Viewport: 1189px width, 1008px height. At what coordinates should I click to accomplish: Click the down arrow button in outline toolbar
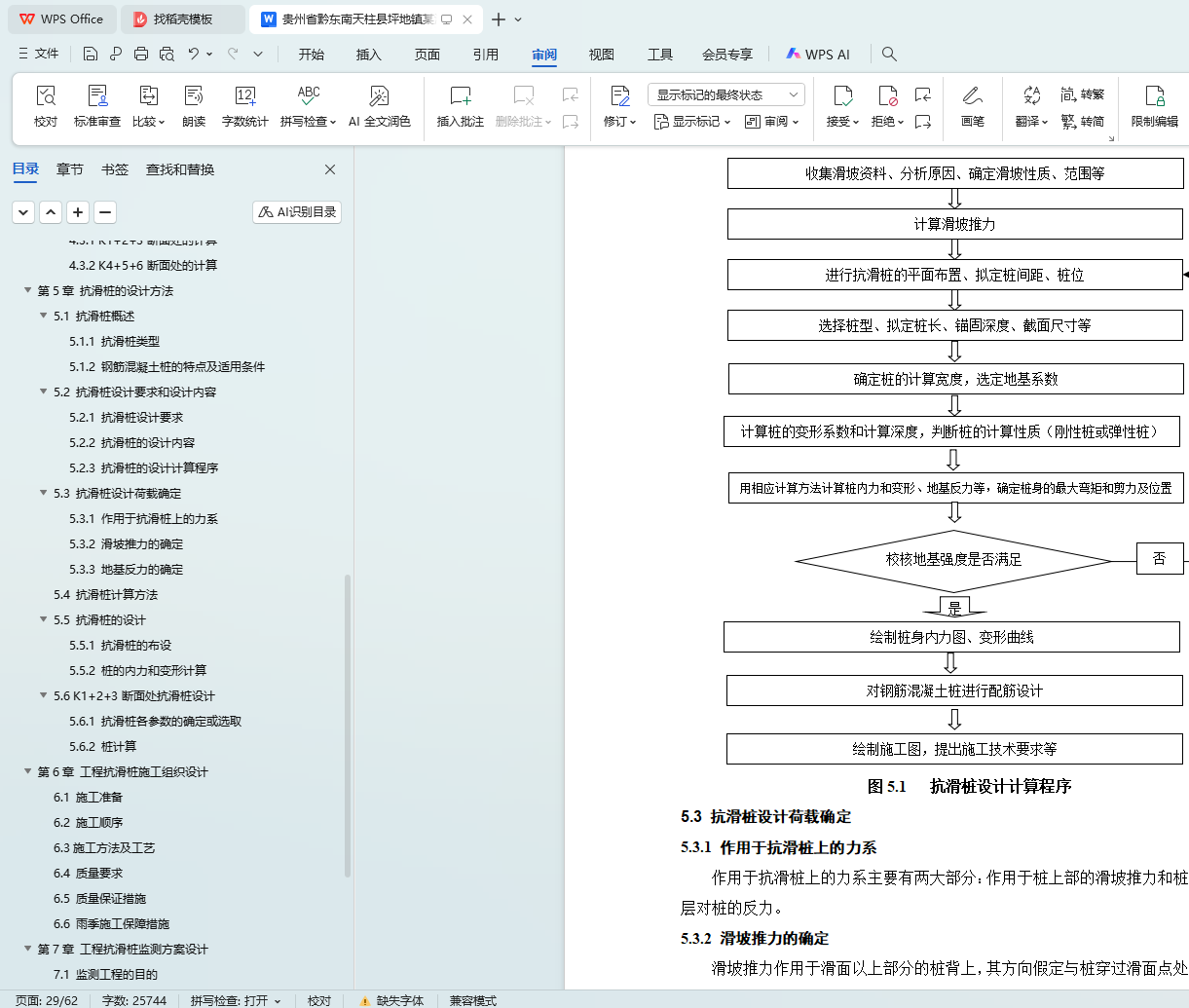point(23,211)
